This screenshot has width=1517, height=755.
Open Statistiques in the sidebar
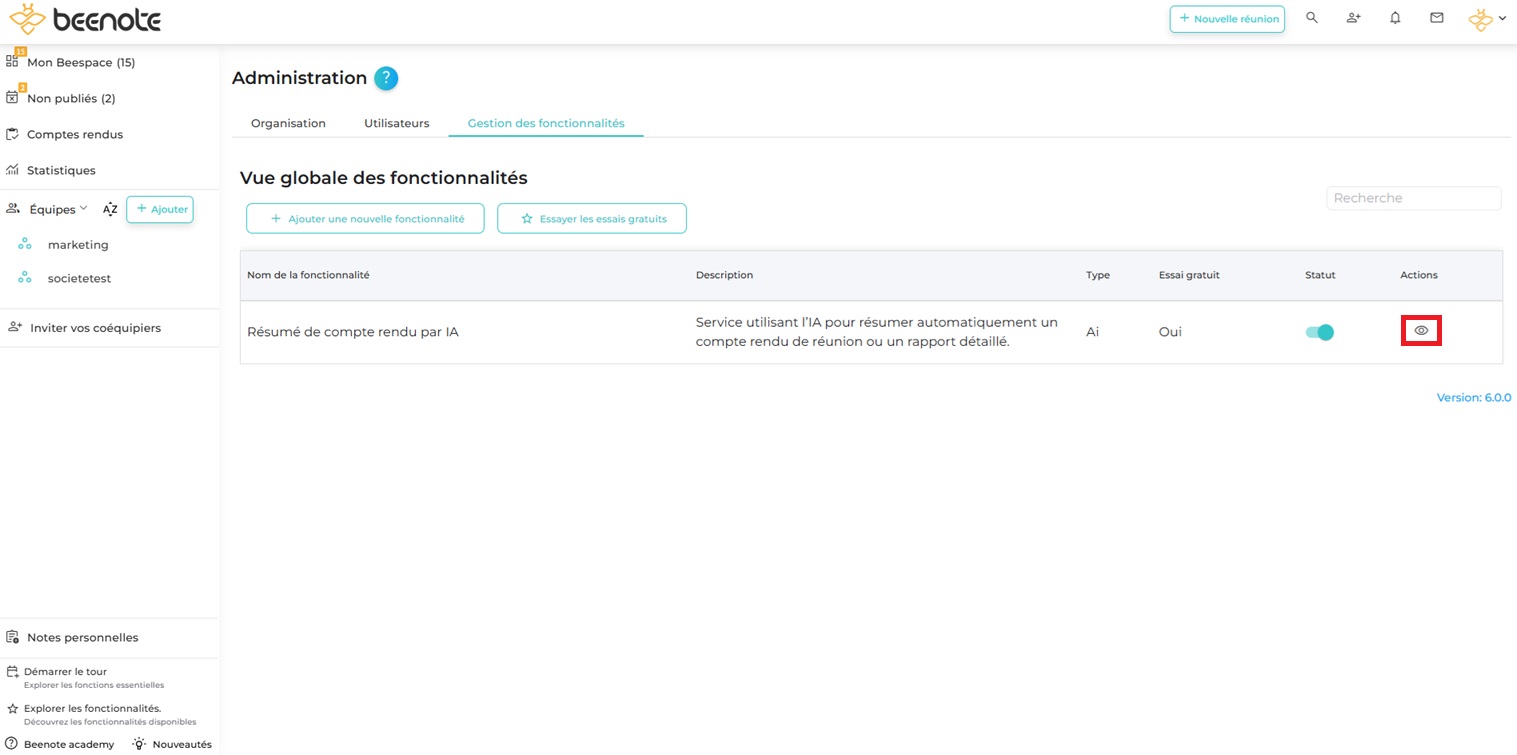coord(61,170)
